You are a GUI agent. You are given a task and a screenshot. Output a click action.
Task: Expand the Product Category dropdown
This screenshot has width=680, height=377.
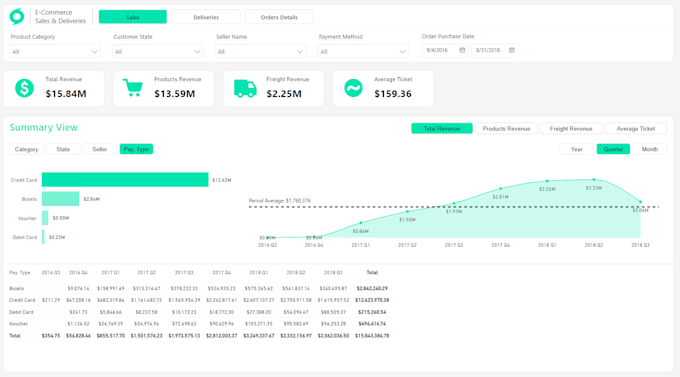pyautogui.click(x=55, y=51)
